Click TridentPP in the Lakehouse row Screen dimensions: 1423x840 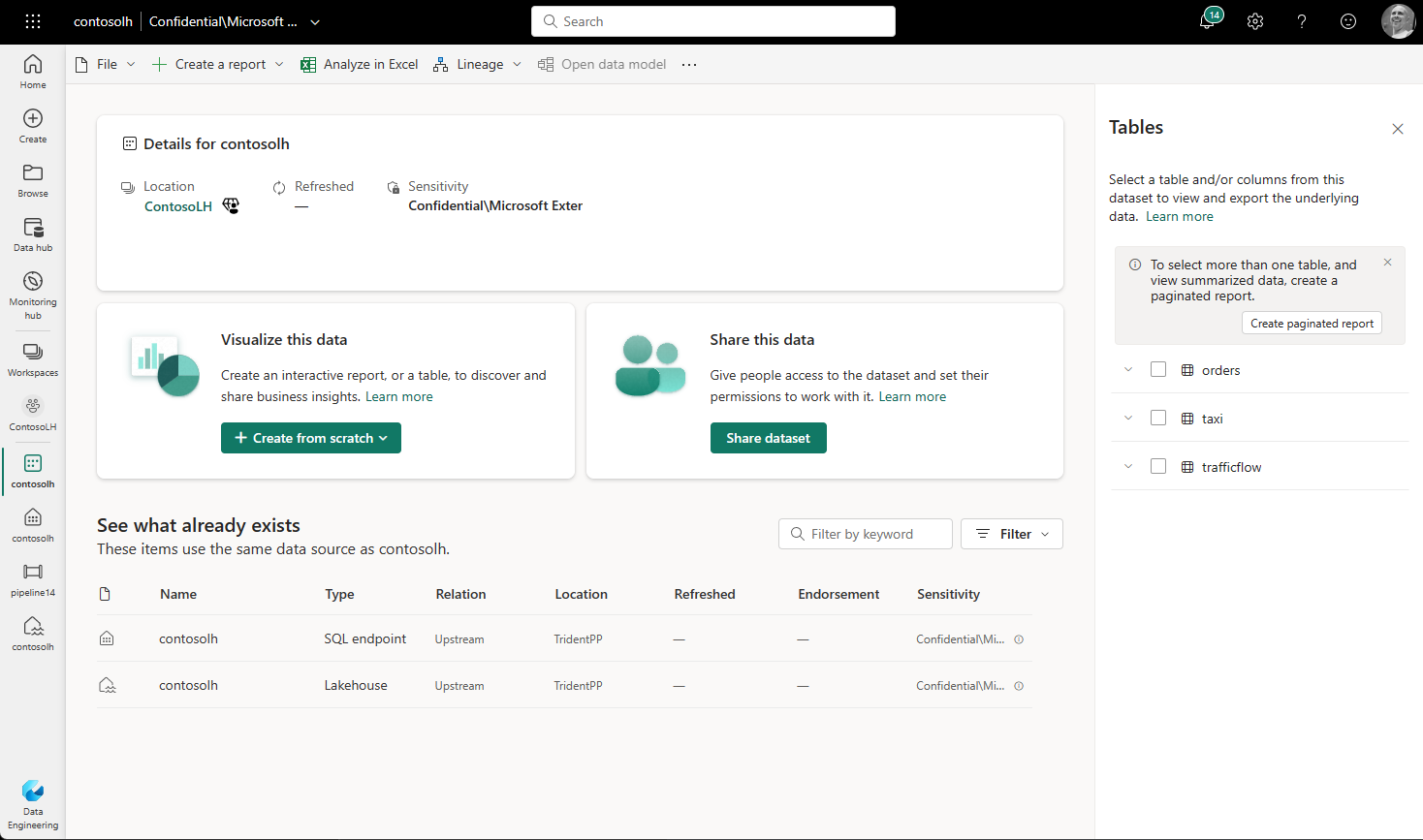(x=578, y=686)
